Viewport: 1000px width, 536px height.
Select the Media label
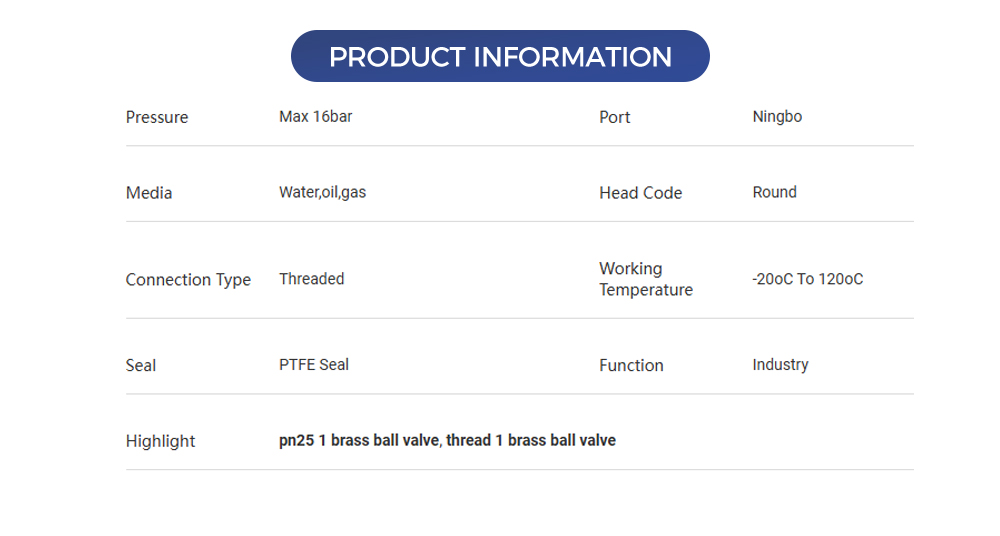pyautogui.click(x=149, y=193)
